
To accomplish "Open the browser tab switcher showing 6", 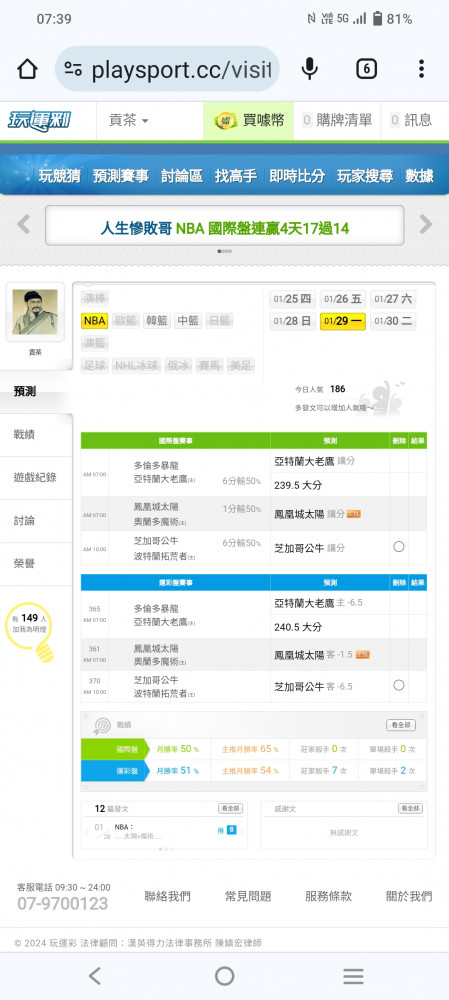I will 366,68.
